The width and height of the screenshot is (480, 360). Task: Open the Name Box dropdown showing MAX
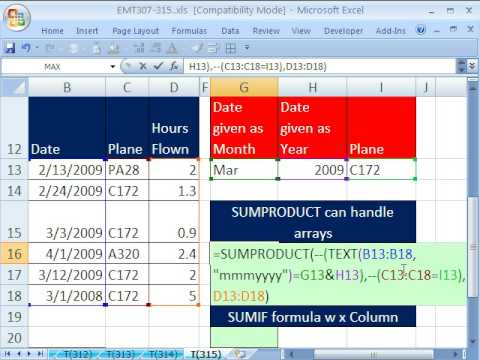click(113, 67)
